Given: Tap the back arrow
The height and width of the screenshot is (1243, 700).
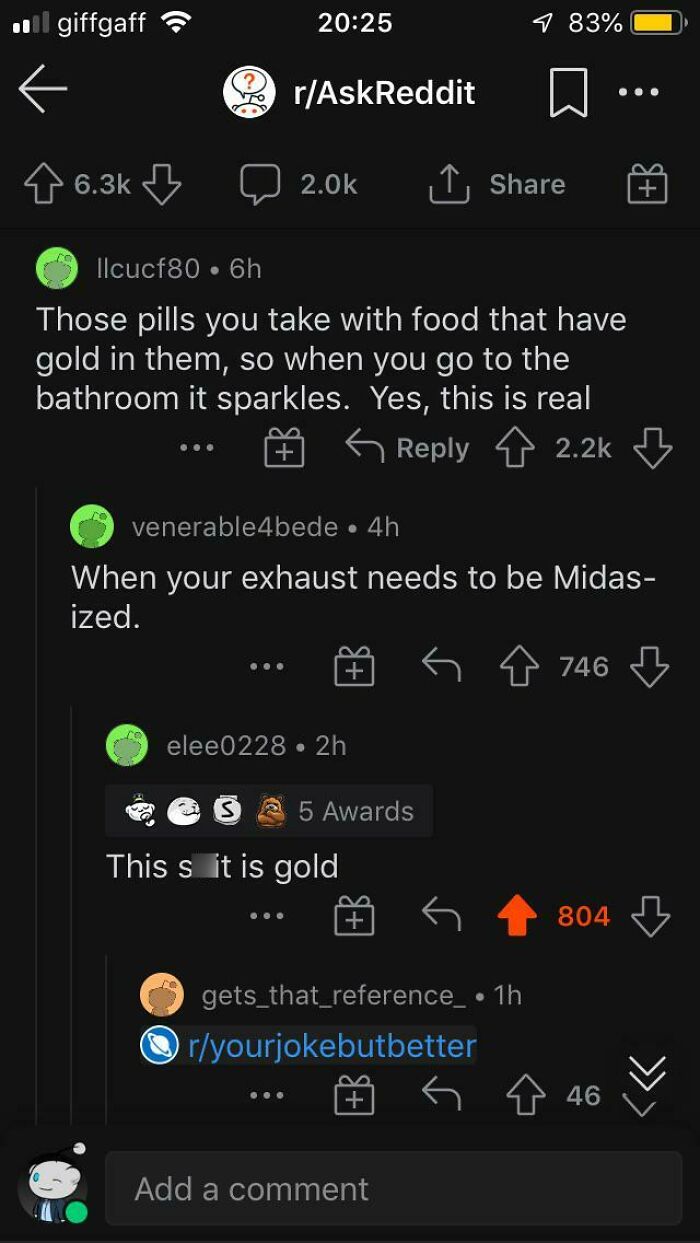Looking at the screenshot, I should pyautogui.click(x=42, y=92).
